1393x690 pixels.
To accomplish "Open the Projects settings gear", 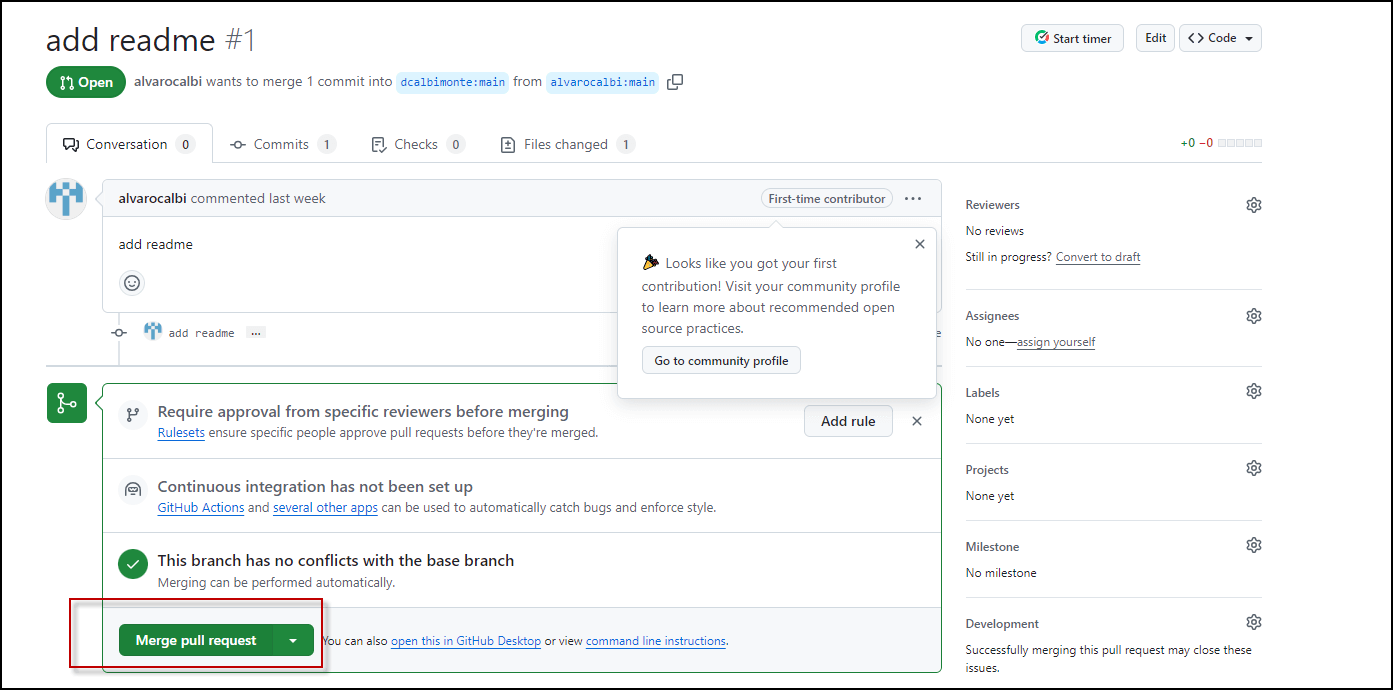I will (x=1254, y=467).
